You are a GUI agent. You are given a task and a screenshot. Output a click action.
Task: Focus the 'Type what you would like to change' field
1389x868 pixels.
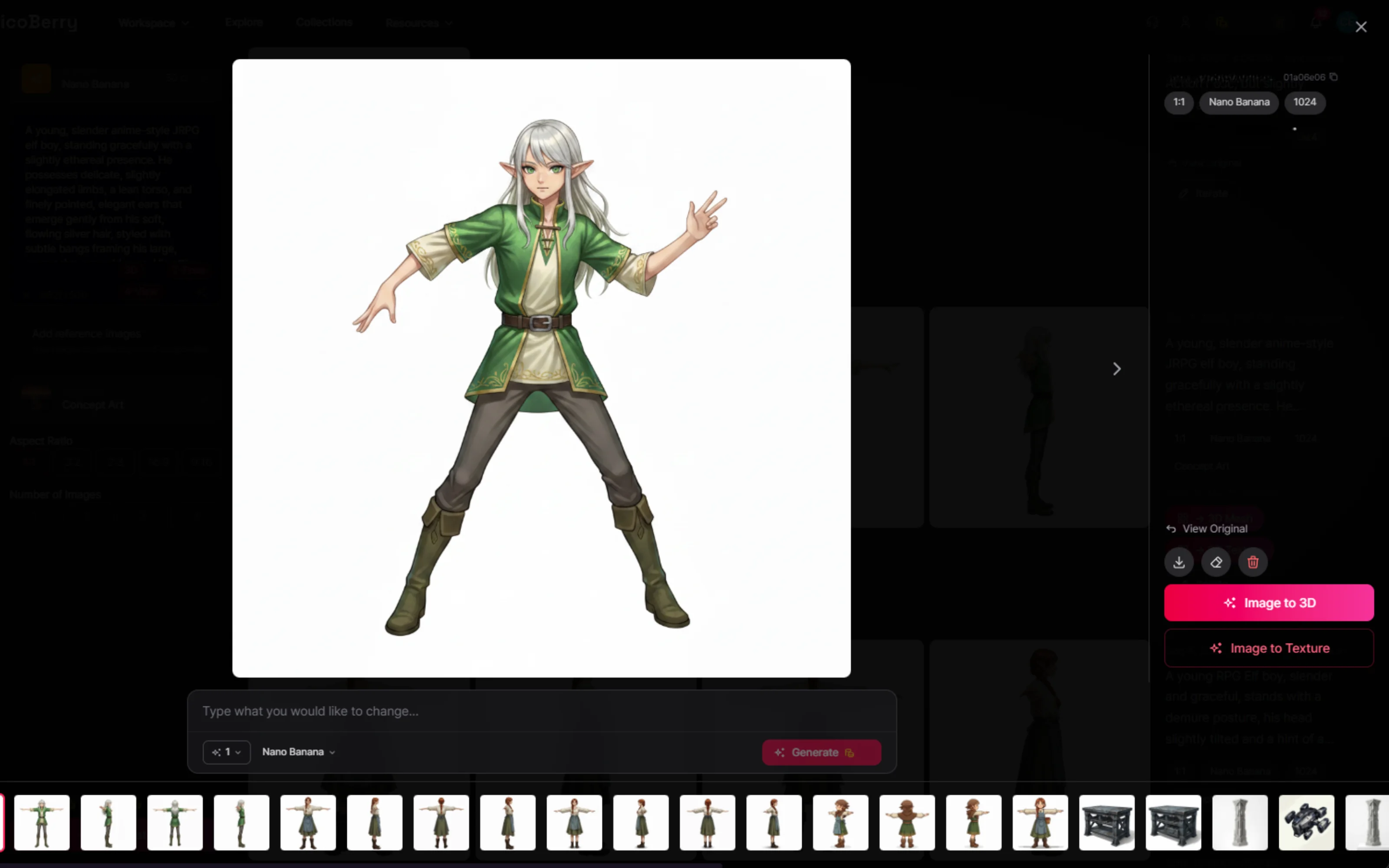(x=542, y=711)
